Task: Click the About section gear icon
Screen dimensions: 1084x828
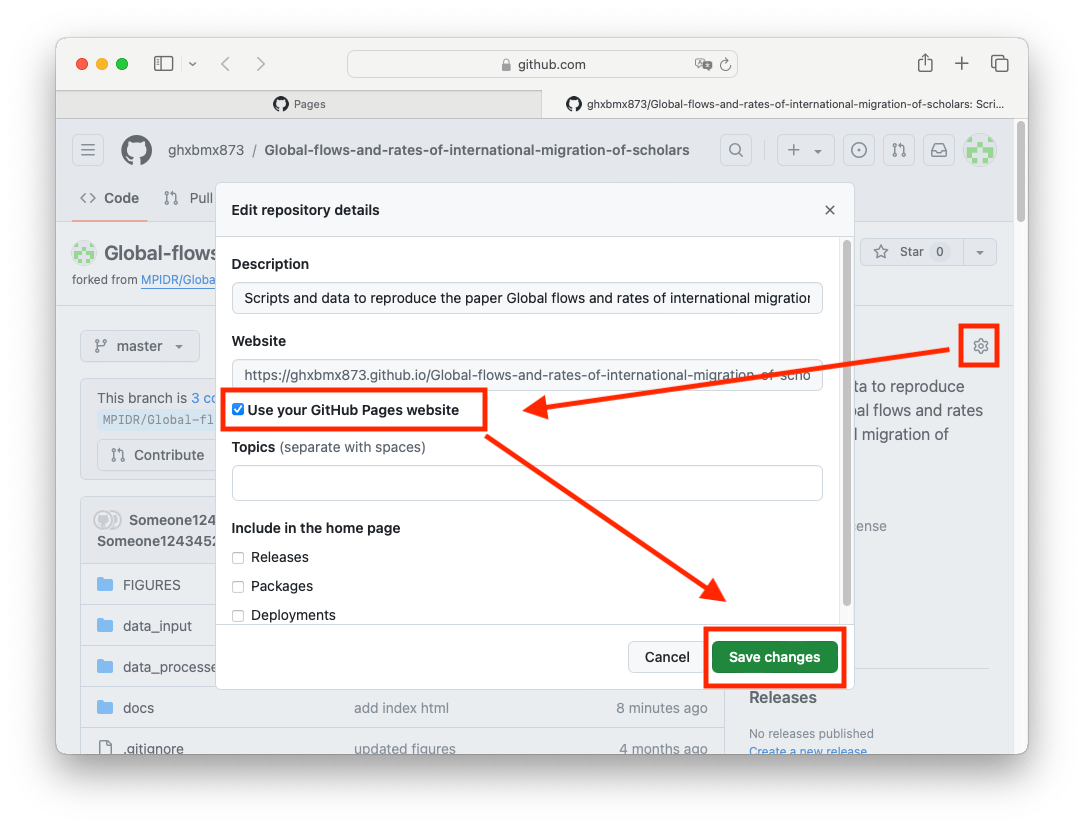Action: click(980, 346)
